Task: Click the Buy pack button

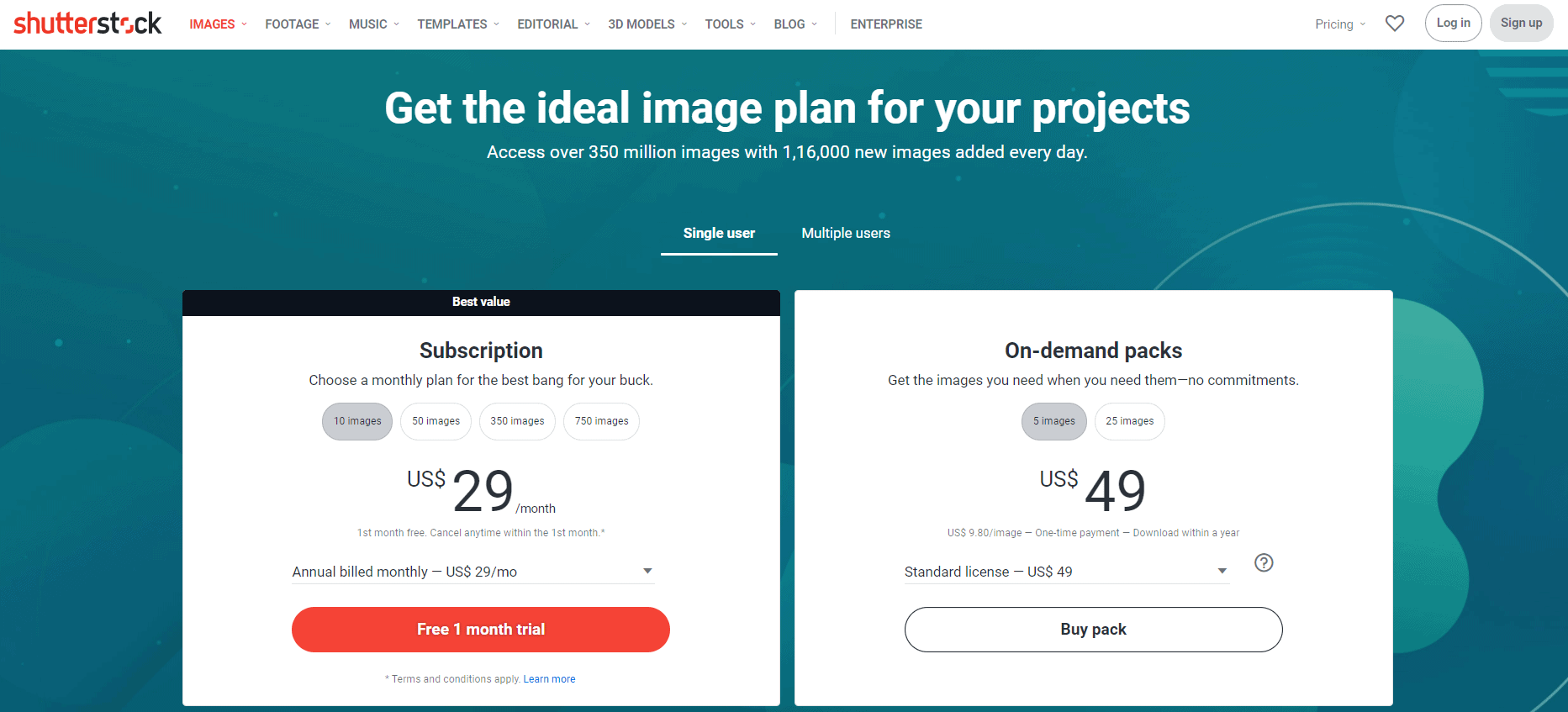Action: pyautogui.click(x=1093, y=630)
